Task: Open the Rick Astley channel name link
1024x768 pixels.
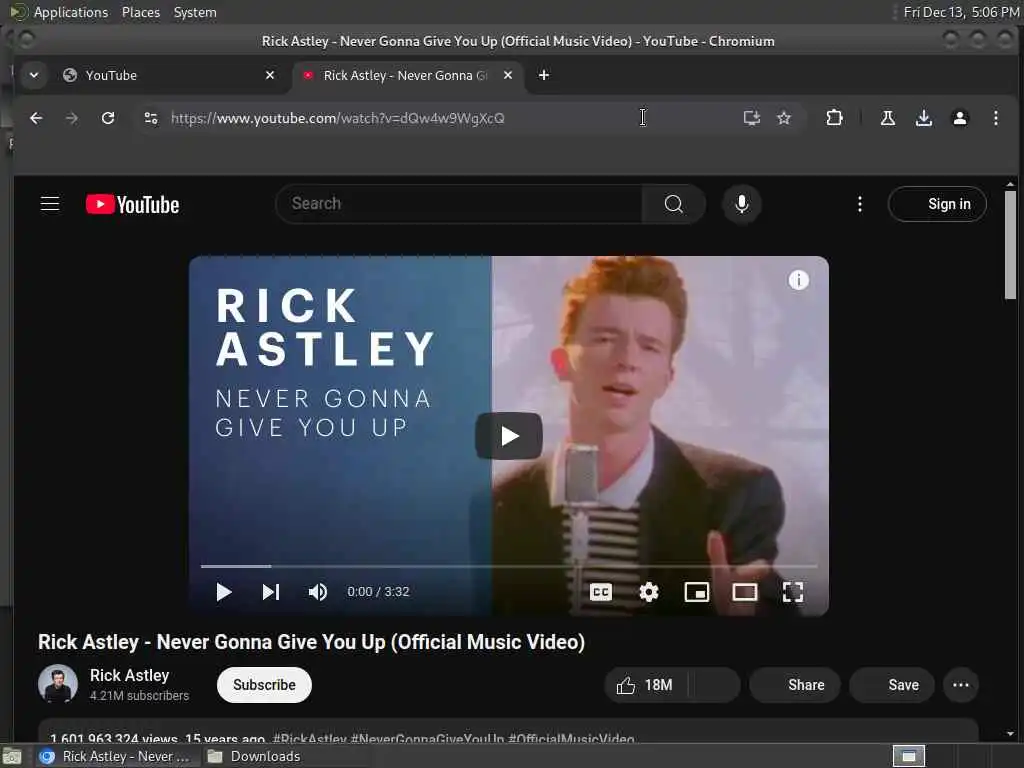Action: 129,675
